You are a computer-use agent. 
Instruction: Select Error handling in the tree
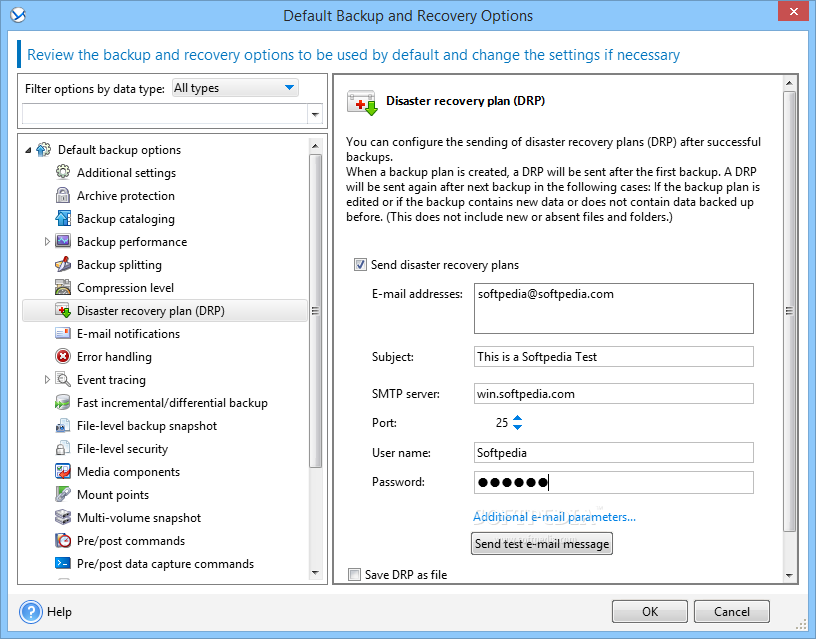point(114,356)
